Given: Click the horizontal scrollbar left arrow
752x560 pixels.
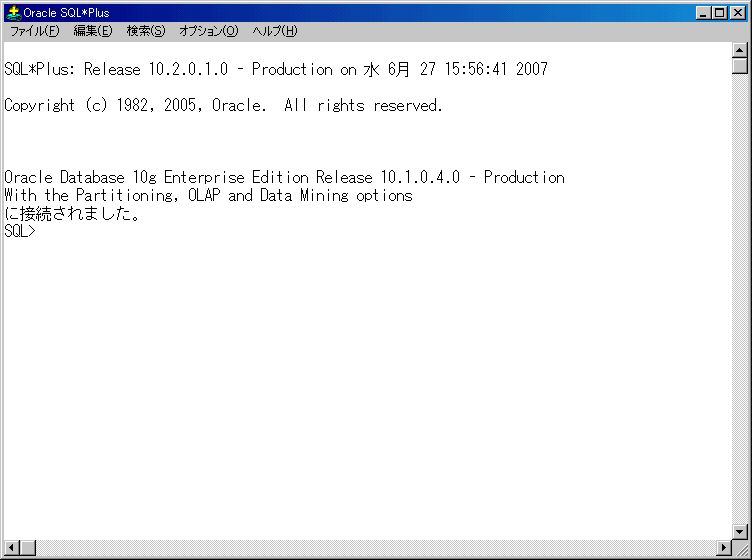Looking at the screenshot, I should click(x=12, y=547).
